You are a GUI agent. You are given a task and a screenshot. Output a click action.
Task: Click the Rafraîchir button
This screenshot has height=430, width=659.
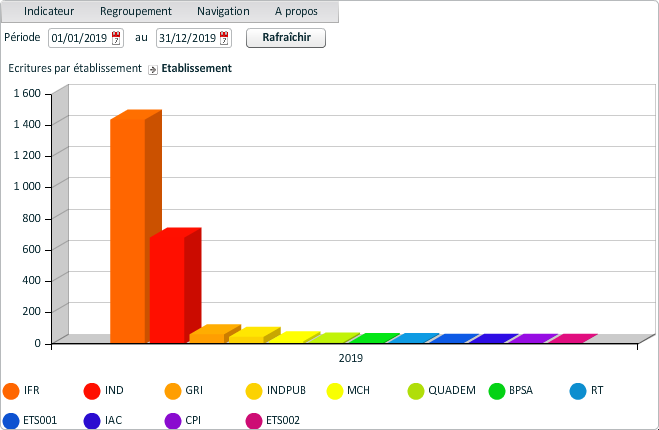pos(286,38)
